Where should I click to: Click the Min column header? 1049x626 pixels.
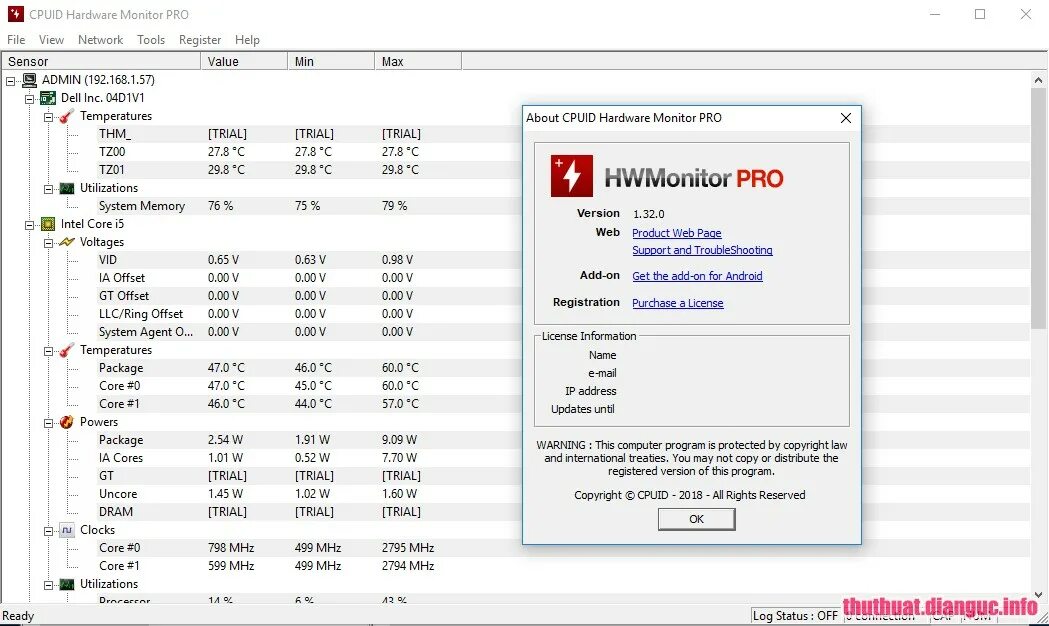click(x=331, y=62)
